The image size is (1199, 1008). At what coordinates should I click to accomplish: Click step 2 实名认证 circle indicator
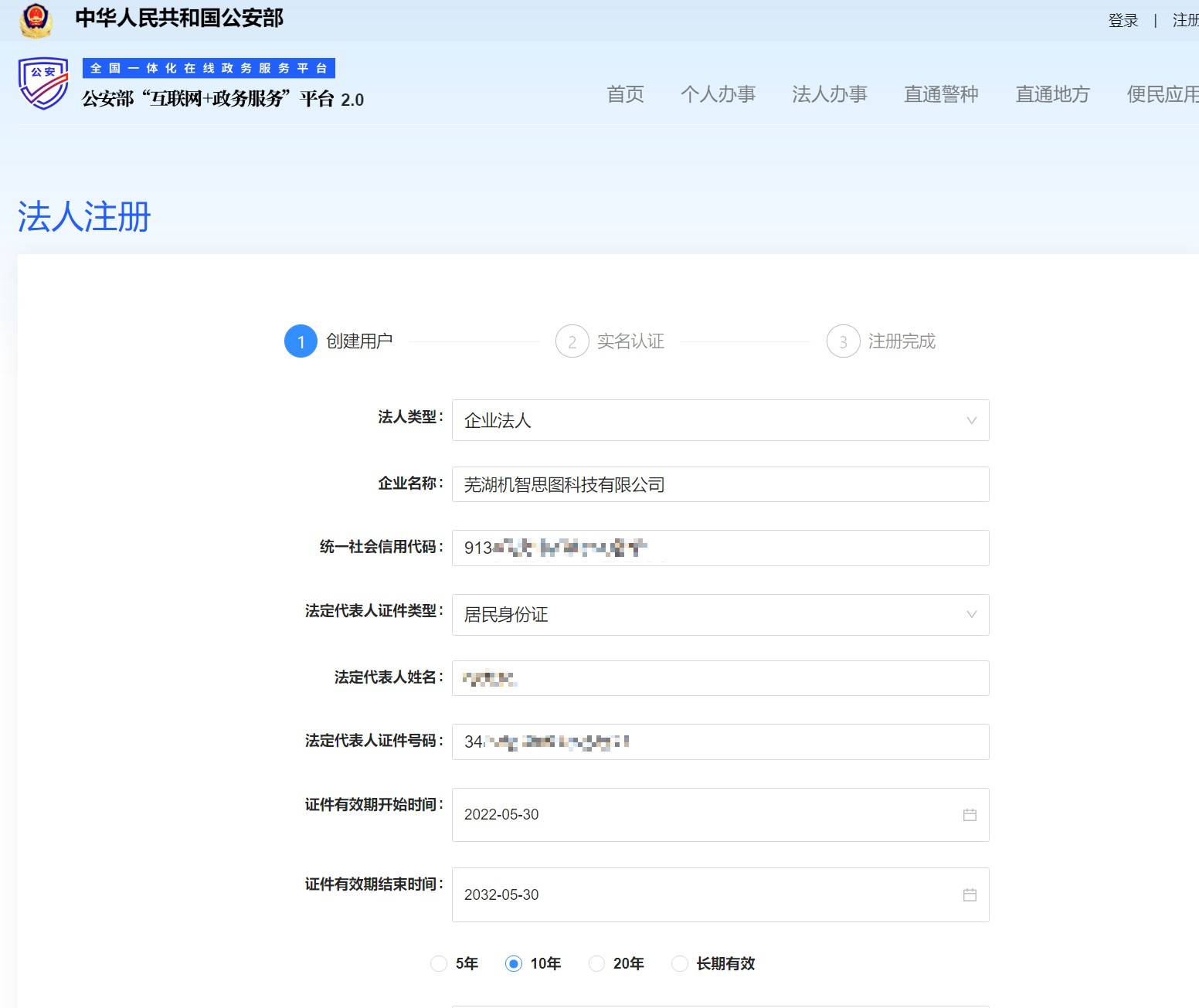(x=572, y=341)
